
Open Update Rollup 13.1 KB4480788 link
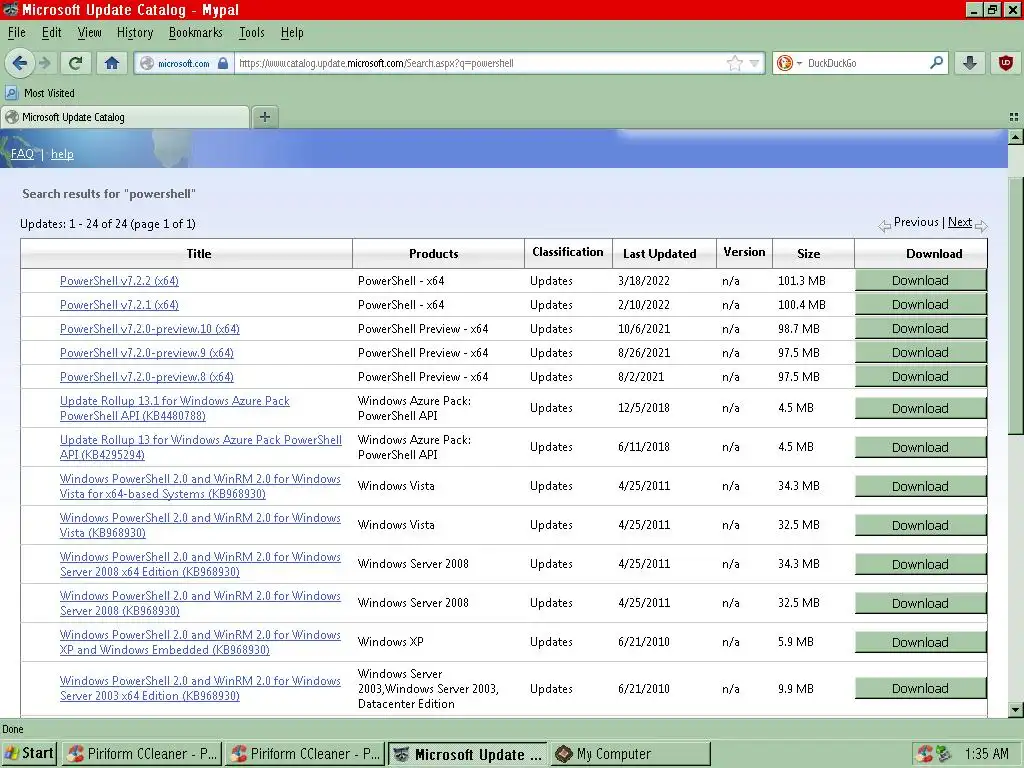[174, 408]
